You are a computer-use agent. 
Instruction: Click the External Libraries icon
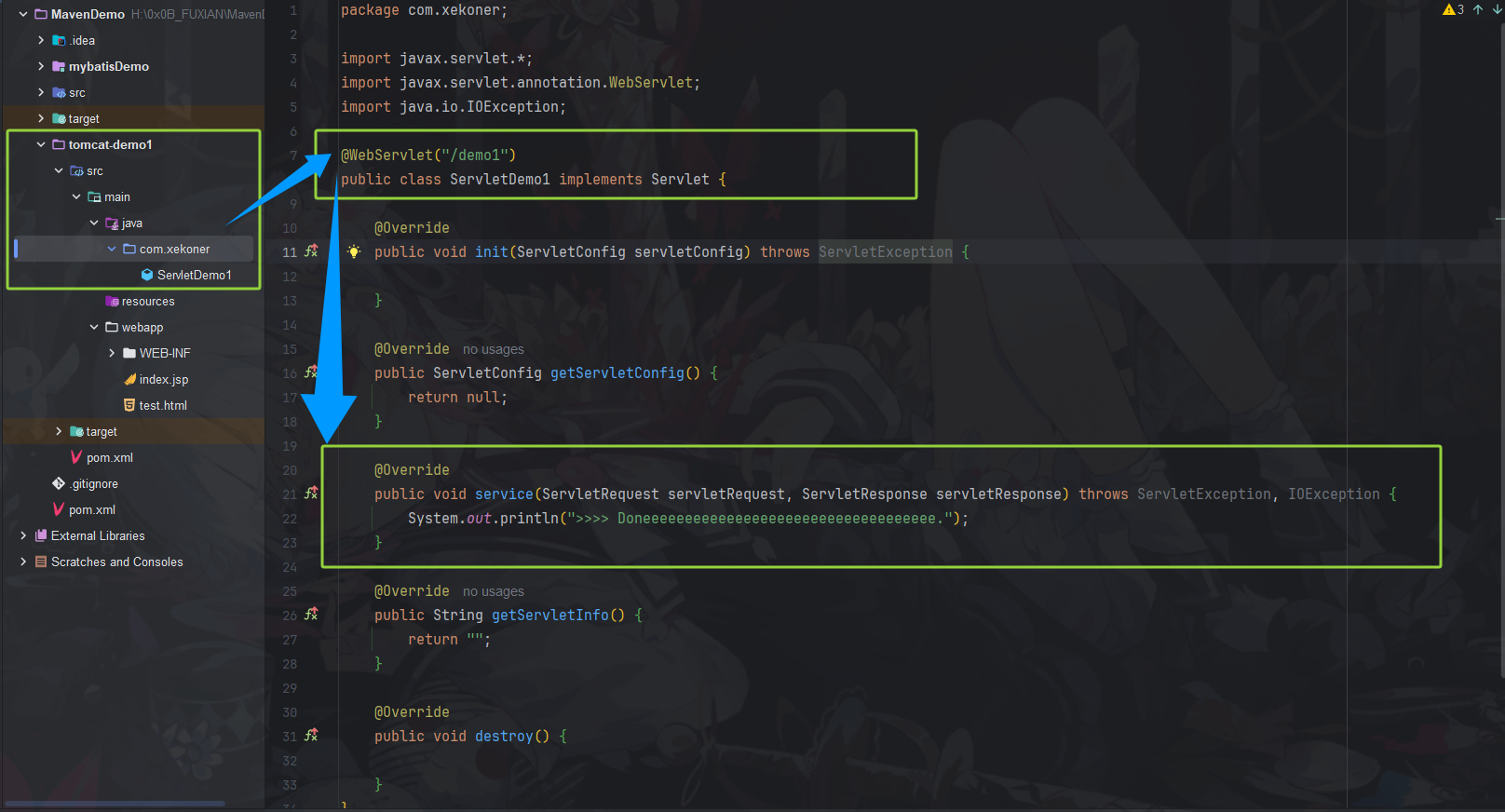coord(41,535)
